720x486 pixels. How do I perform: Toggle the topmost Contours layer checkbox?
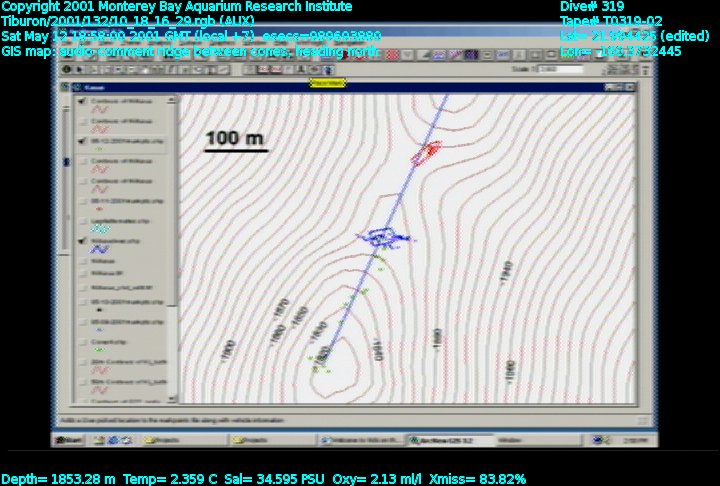point(82,102)
